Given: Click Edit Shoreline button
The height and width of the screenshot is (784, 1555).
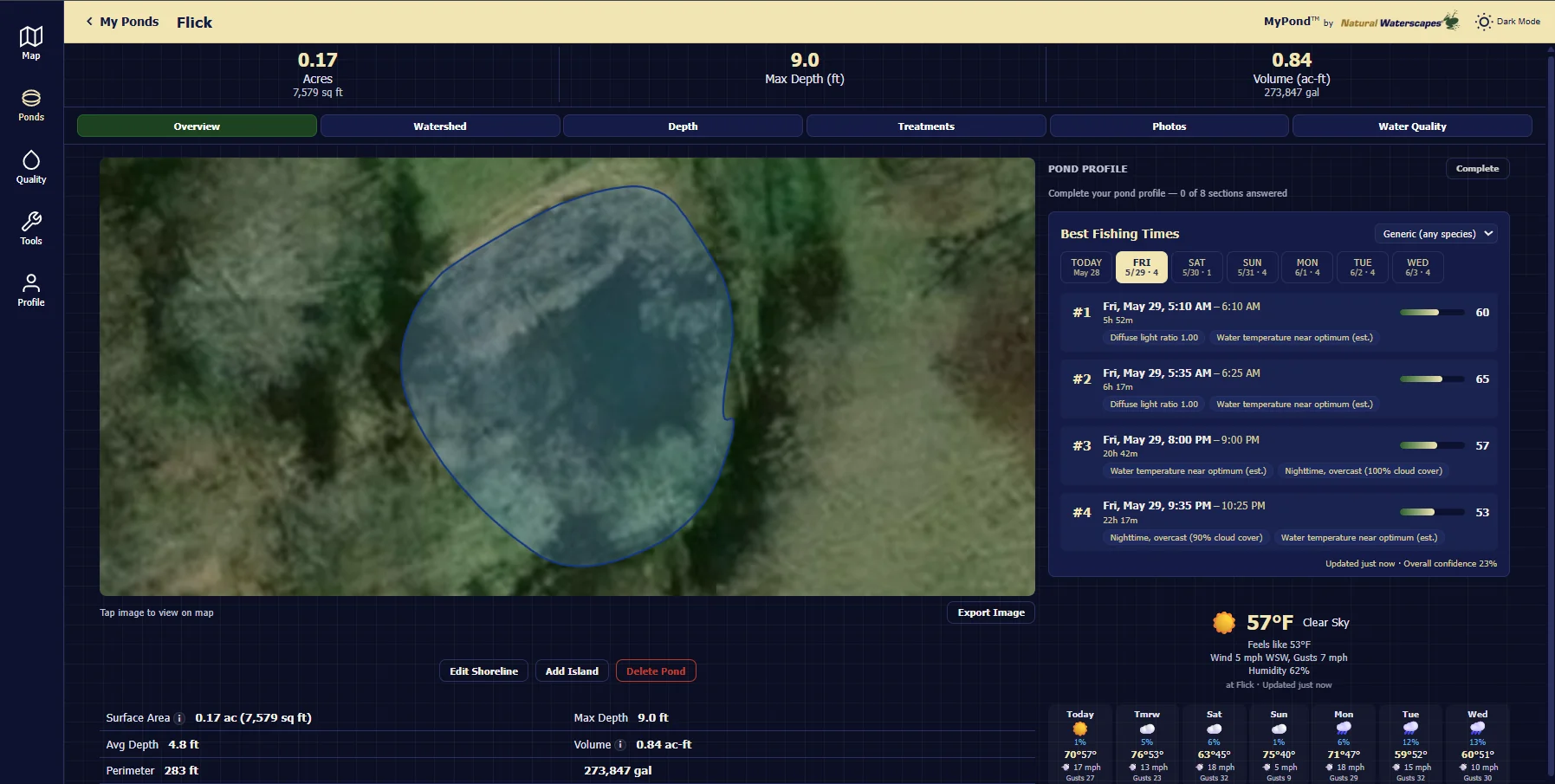Looking at the screenshot, I should click(x=483, y=671).
